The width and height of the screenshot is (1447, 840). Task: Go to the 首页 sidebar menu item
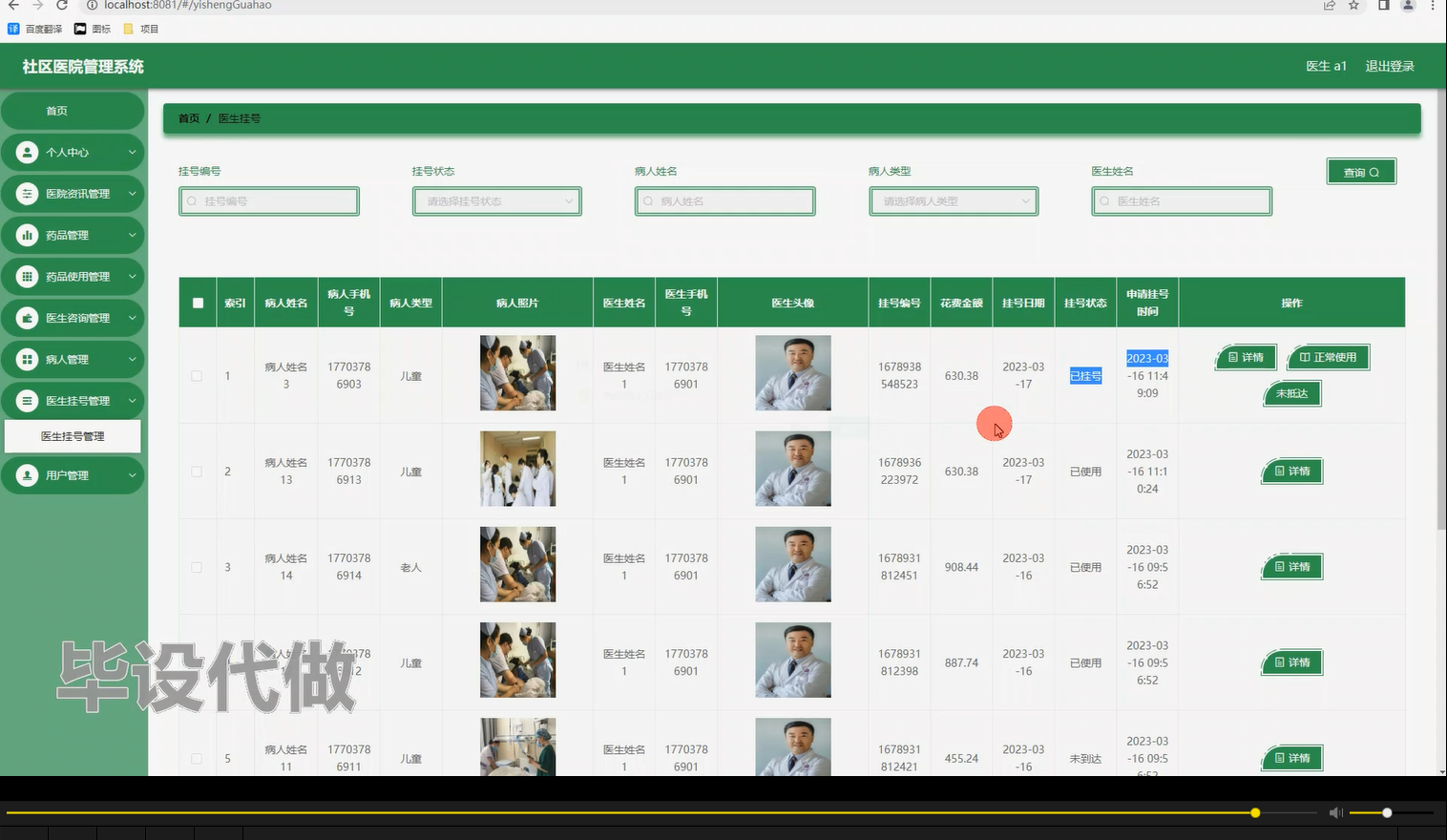(73, 111)
